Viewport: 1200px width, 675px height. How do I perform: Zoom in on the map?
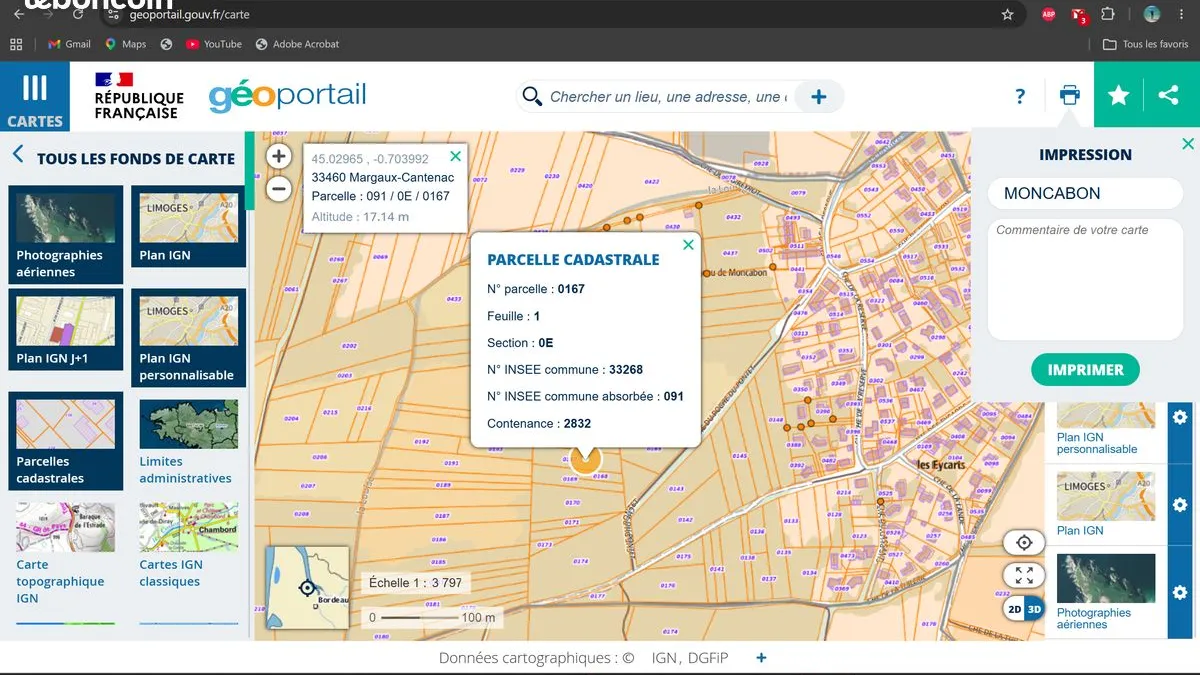coord(279,156)
